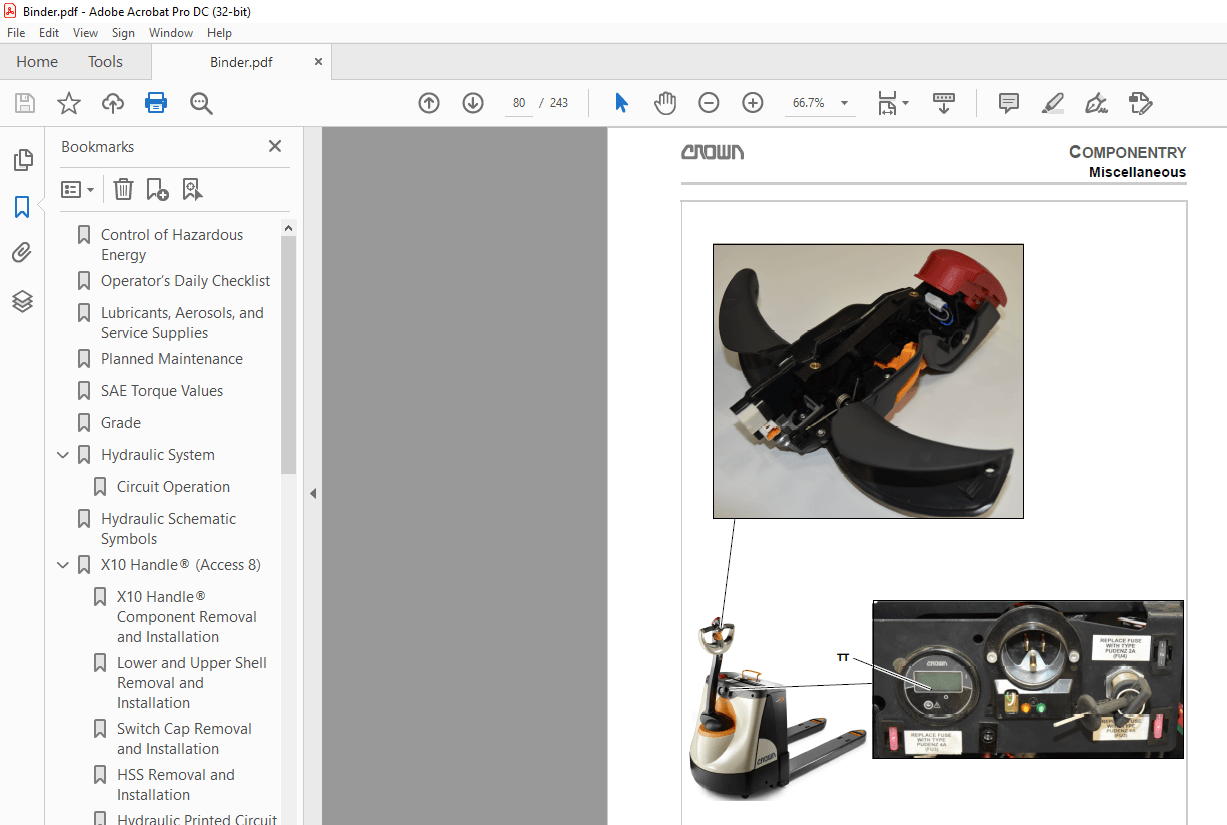The height and width of the screenshot is (825, 1227).
Task: Switch to the Tools tab
Action: (105, 62)
